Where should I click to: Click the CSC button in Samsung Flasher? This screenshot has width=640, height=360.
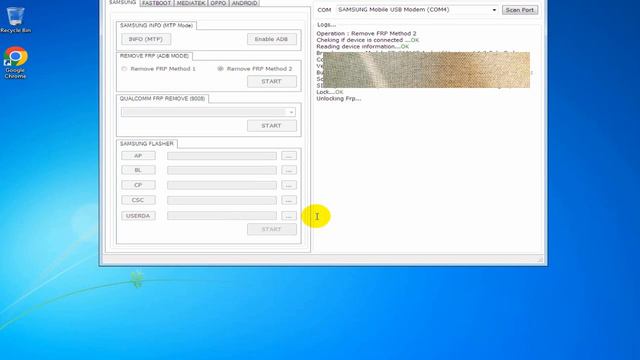click(138, 200)
